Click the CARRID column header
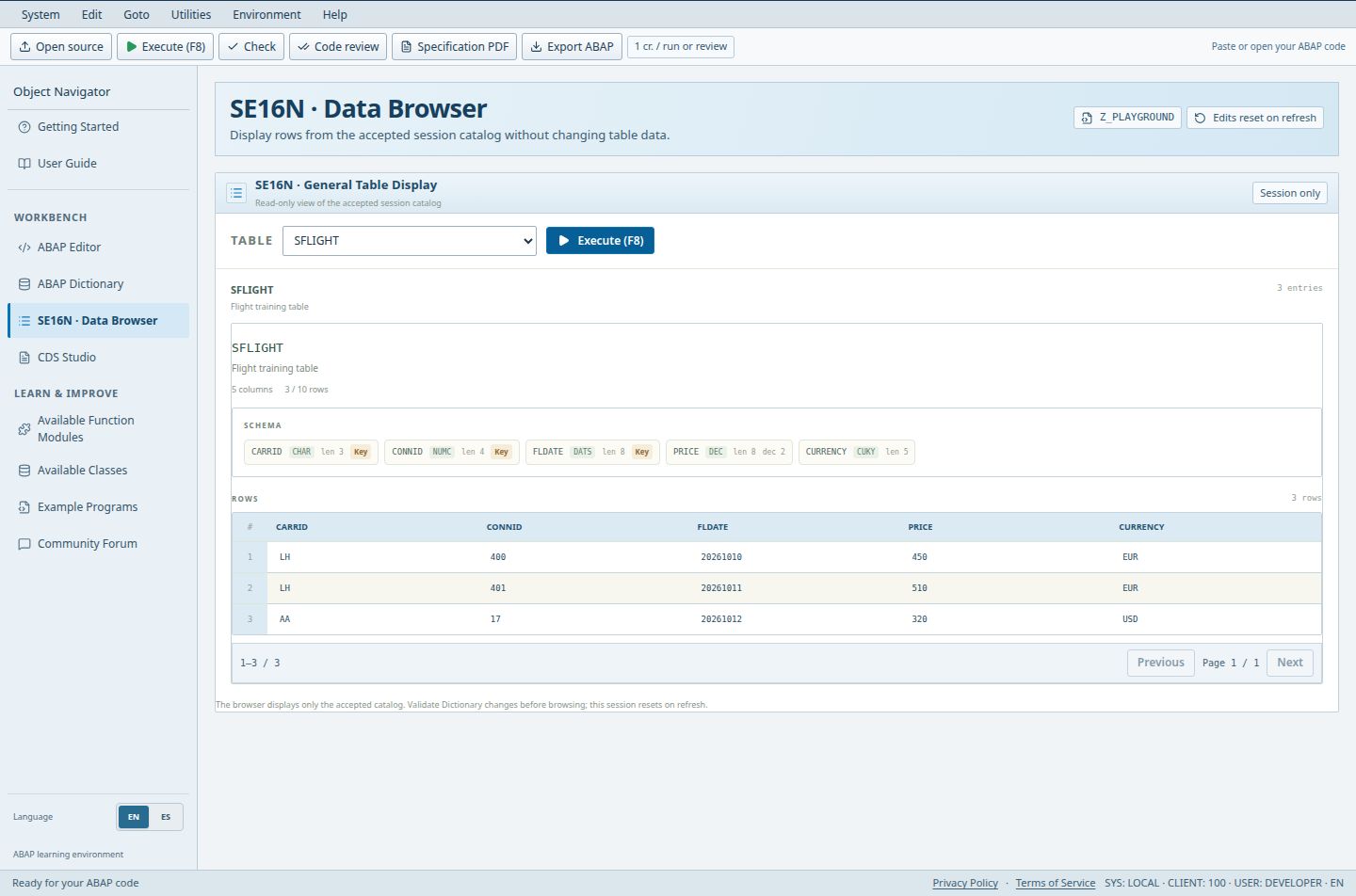 tap(292, 527)
